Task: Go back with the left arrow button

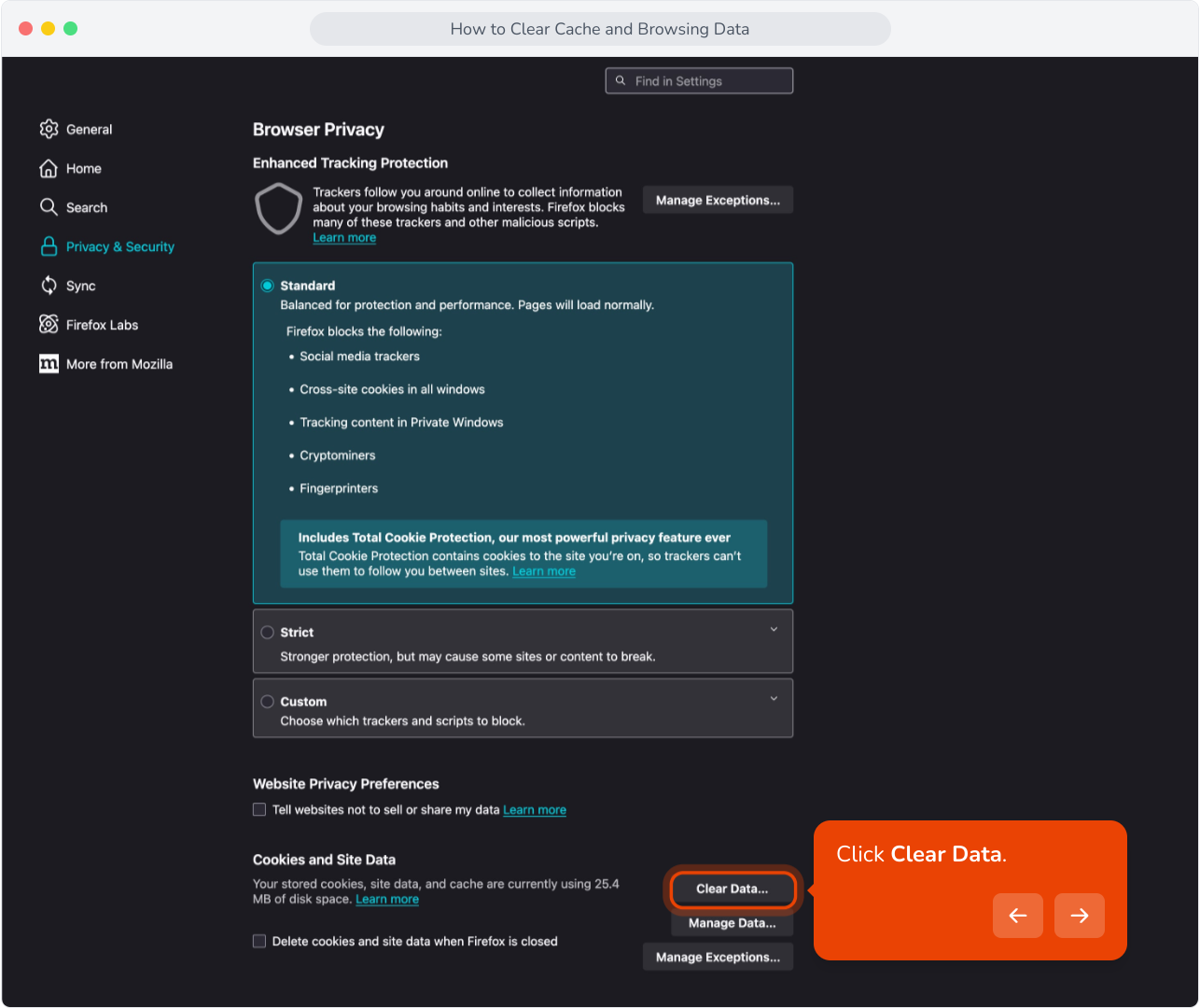Action: click(x=1018, y=916)
